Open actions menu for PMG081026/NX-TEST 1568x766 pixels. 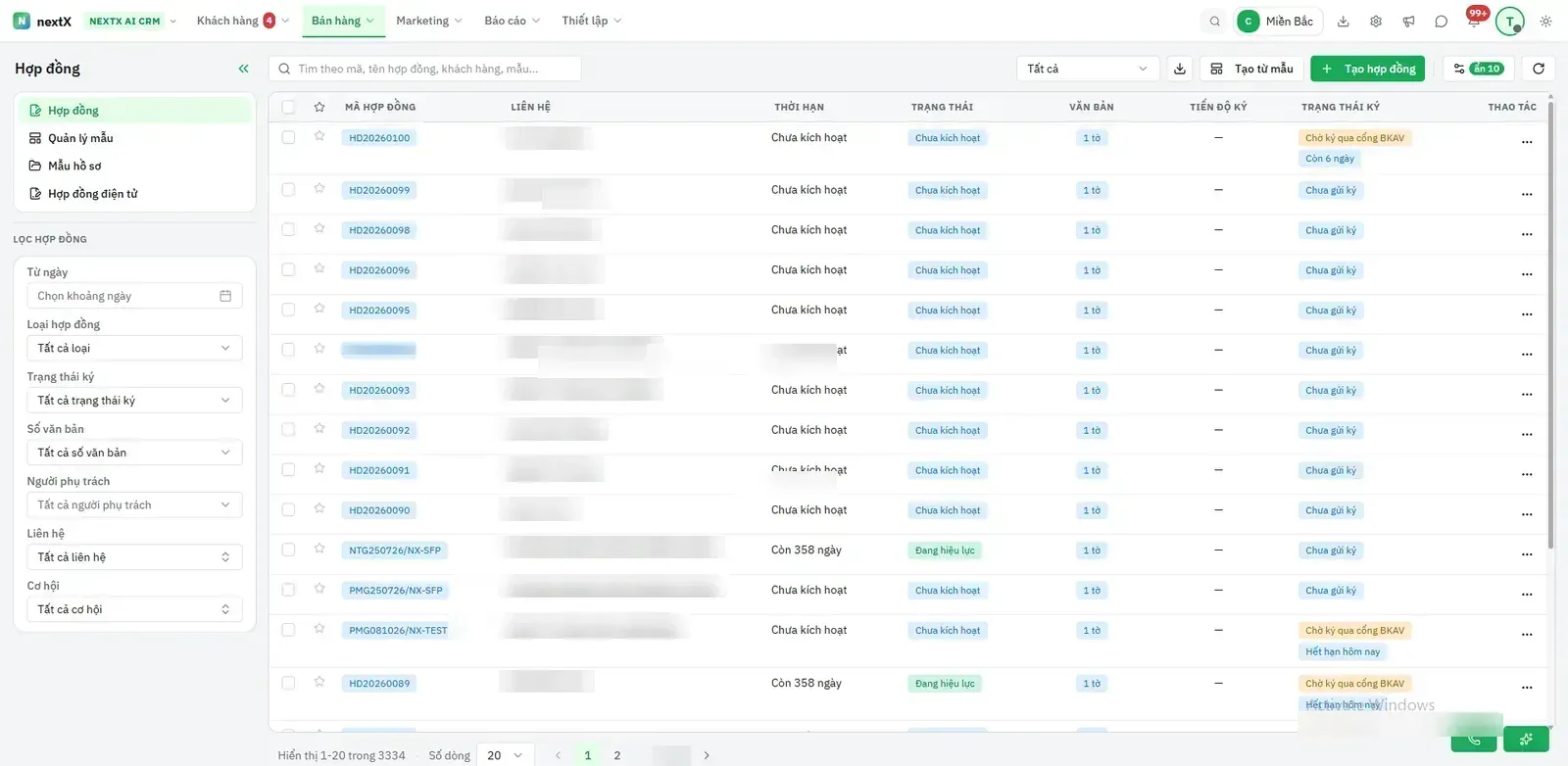pyautogui.click(x=1527, y=634)
